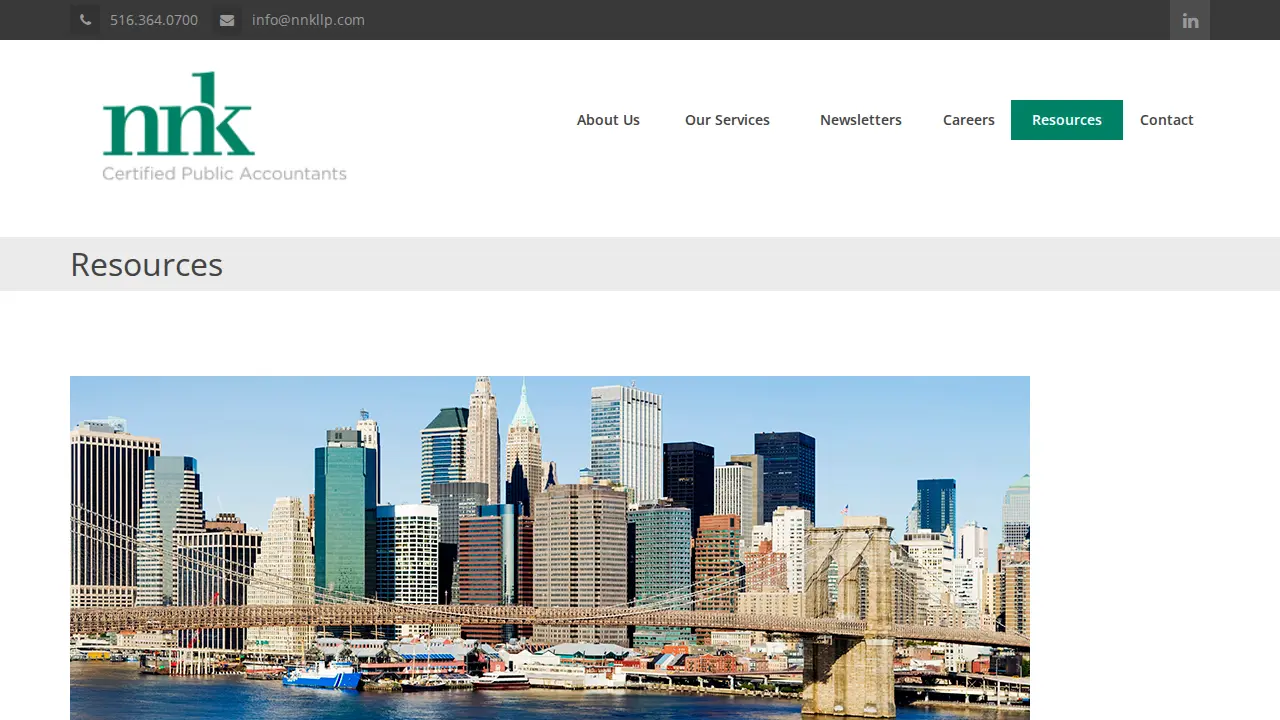Click the Resources page heading text
The height and width of the screenshot is (720, 1280).
[x=146, y=264]
